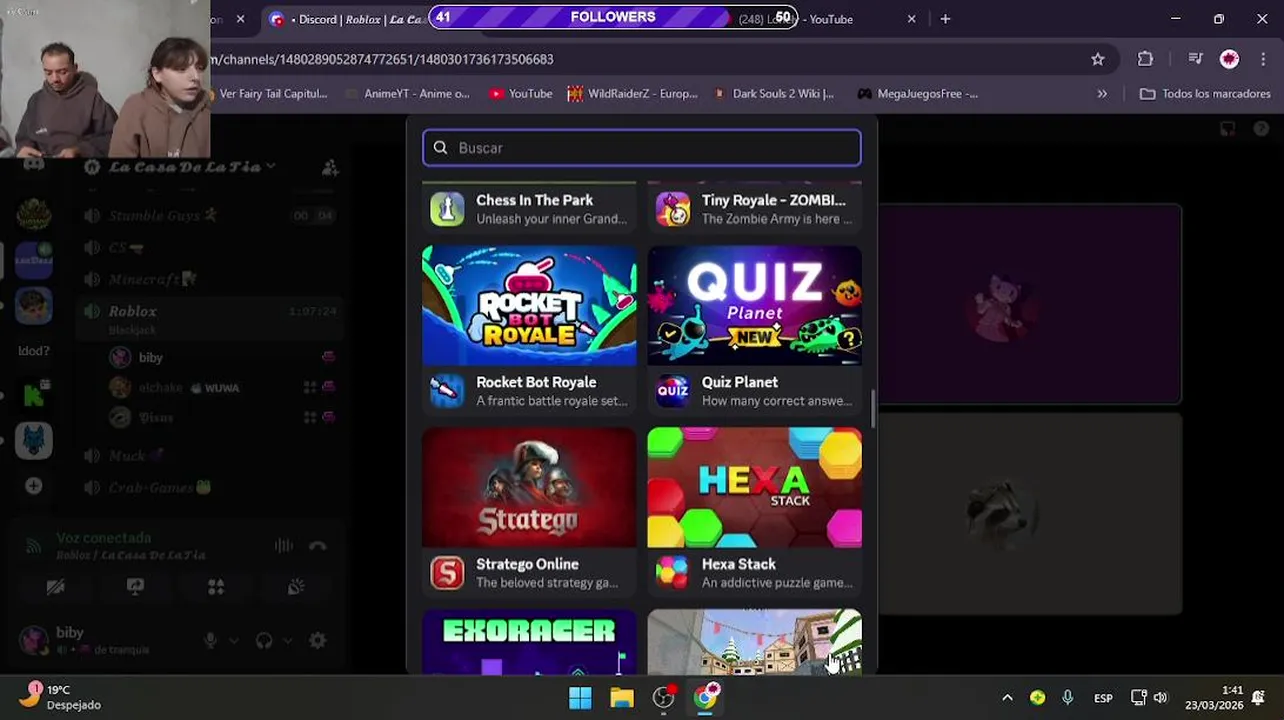The width and height of the screenshot is (1284, 720).
Task: Toggle noise suppression in voice panel
Action: pyautogui.click(x=283, y=546)
